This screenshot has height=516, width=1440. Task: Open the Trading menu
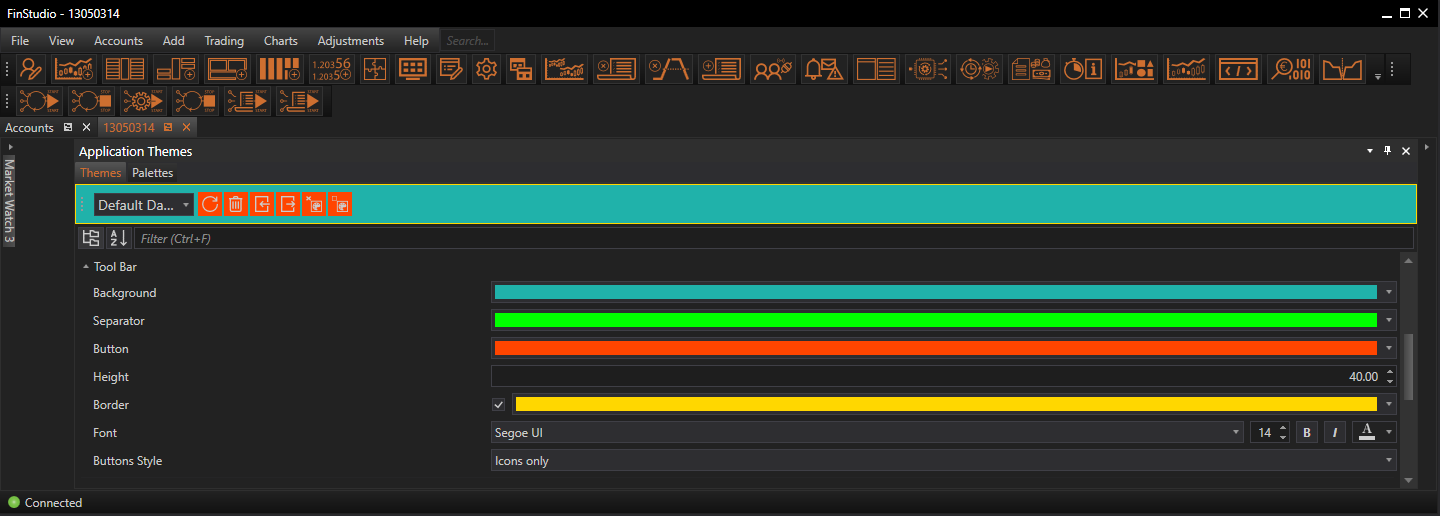224,41
